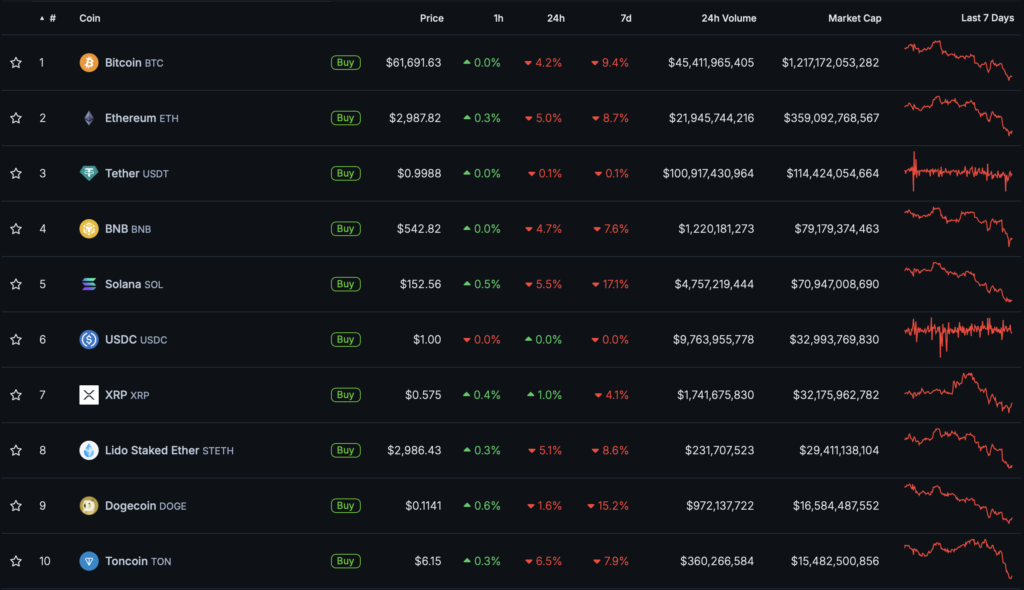The width and height of the screenshot is (1024, 590).
Task: Click the XRP logo icon
Action: click(89, 395)
